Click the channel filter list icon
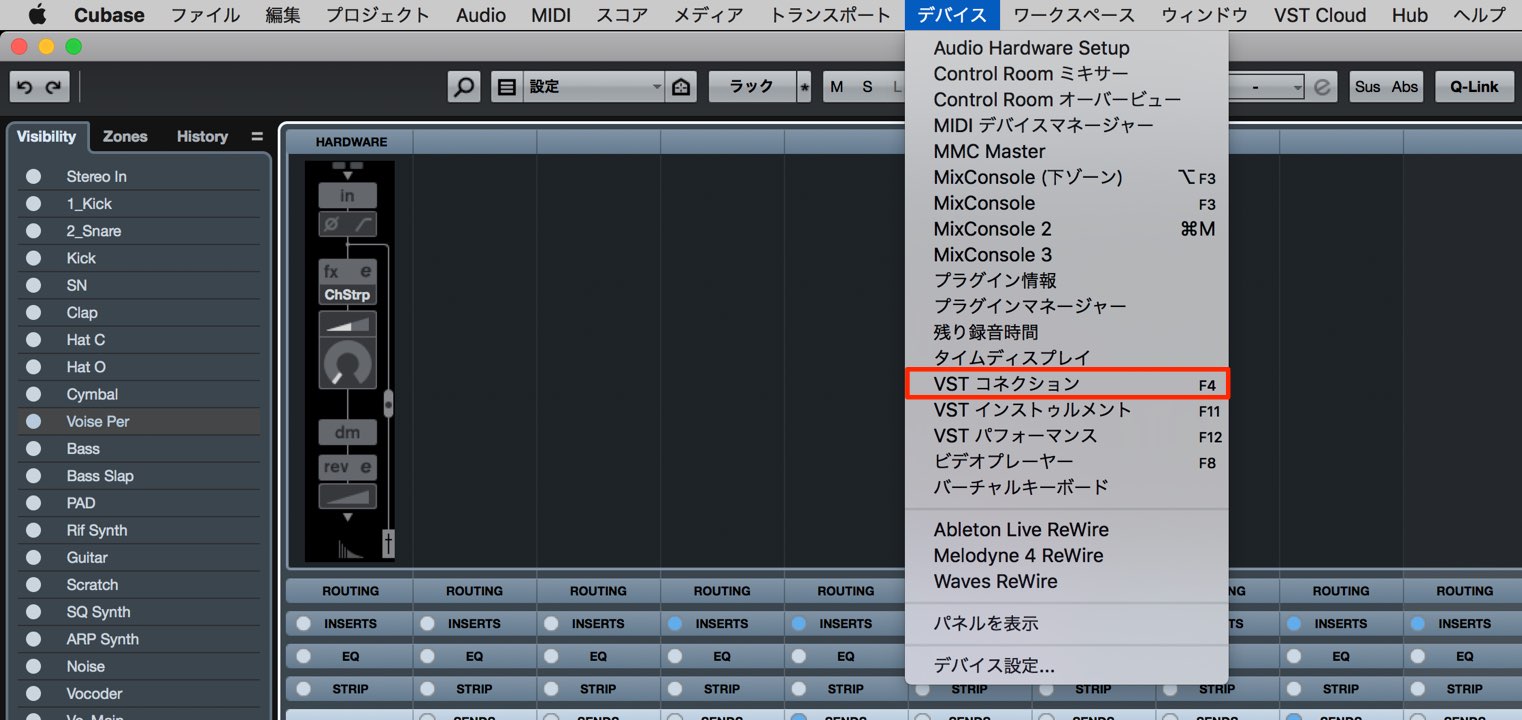Image resolution: width=1522 pixels, height=720 pixels. (x=507, y=87)
